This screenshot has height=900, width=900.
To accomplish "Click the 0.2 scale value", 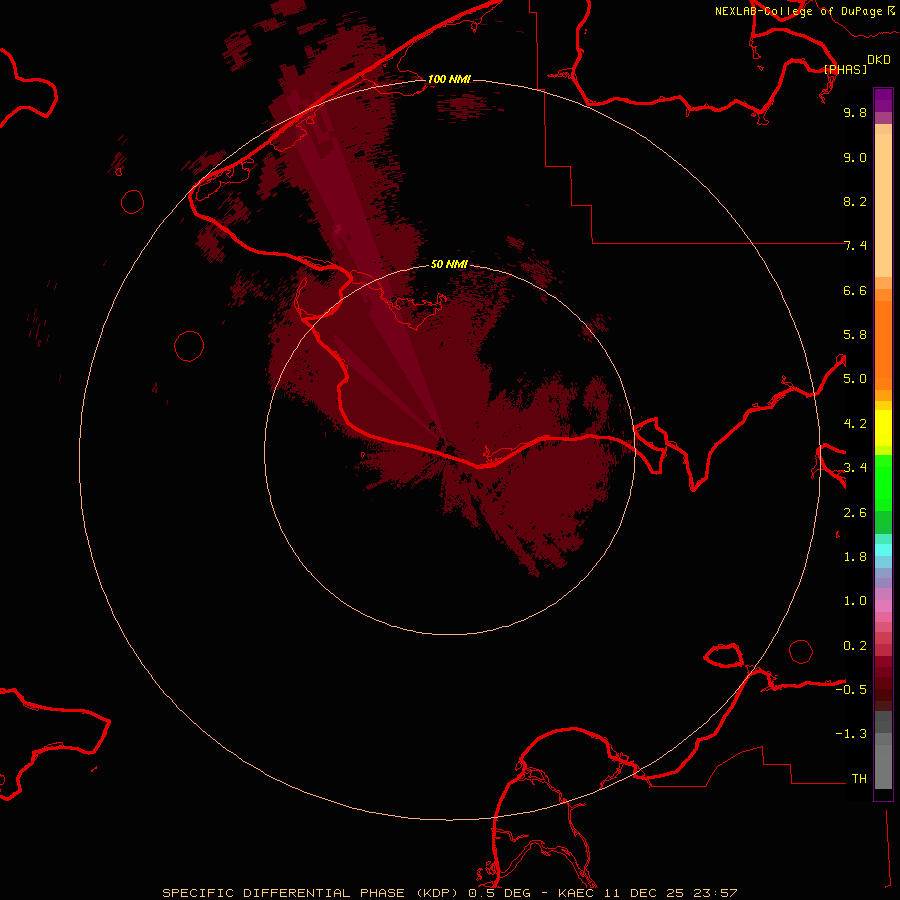I will coord(855,646).
